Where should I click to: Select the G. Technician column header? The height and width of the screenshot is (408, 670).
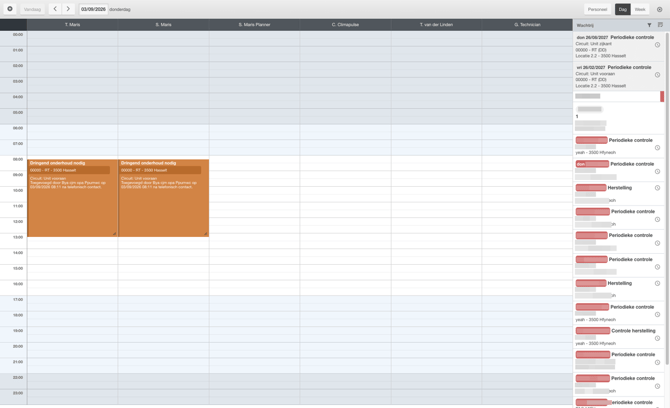coord(527,25)
